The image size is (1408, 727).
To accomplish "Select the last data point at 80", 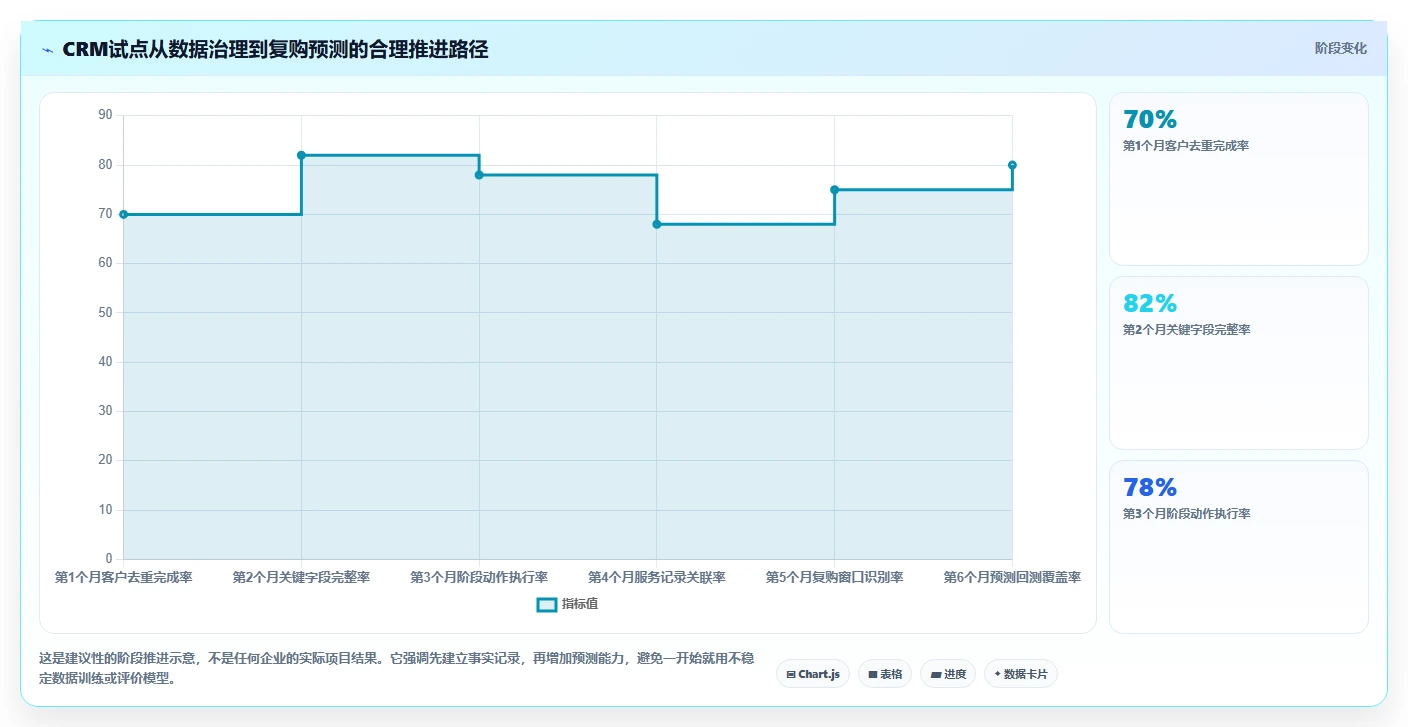I will 1012,165.
